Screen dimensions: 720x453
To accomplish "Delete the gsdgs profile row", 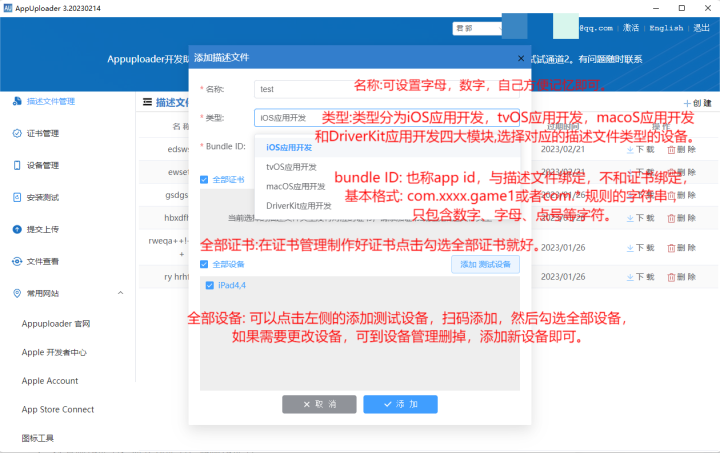I will pyautogui.click(x=681, y=195).
